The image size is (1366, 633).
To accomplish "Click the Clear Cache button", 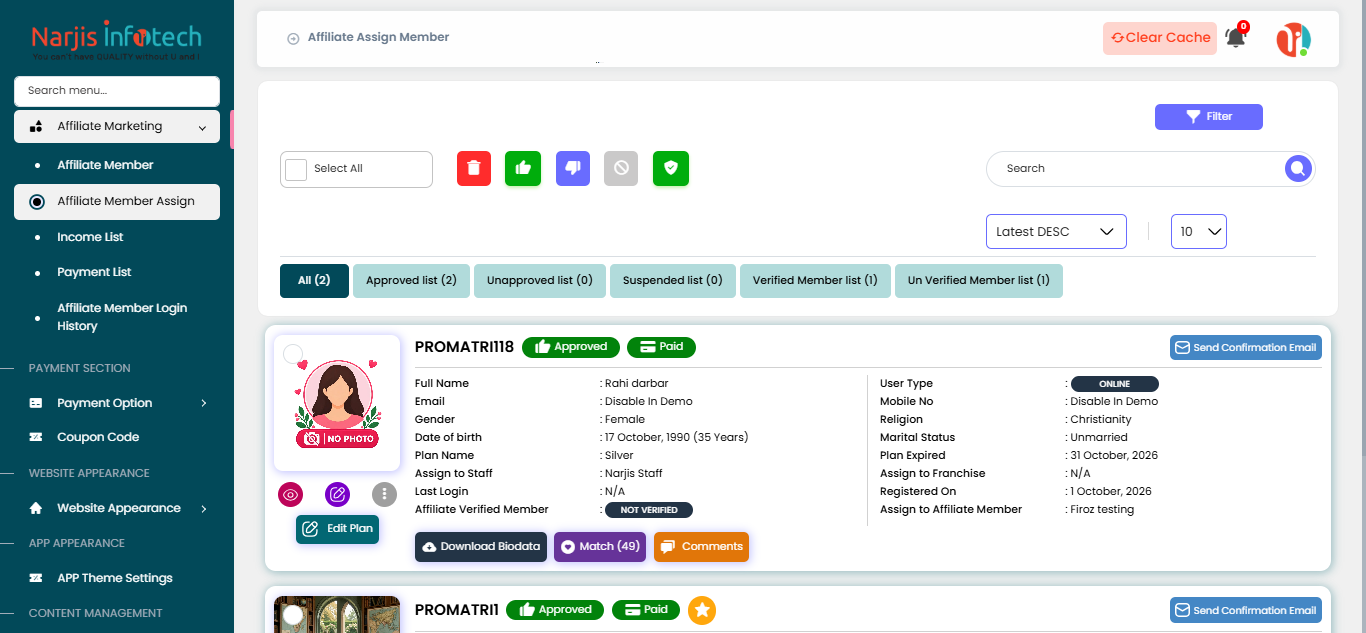I will pyautogui.click(x=1160, y=38).
